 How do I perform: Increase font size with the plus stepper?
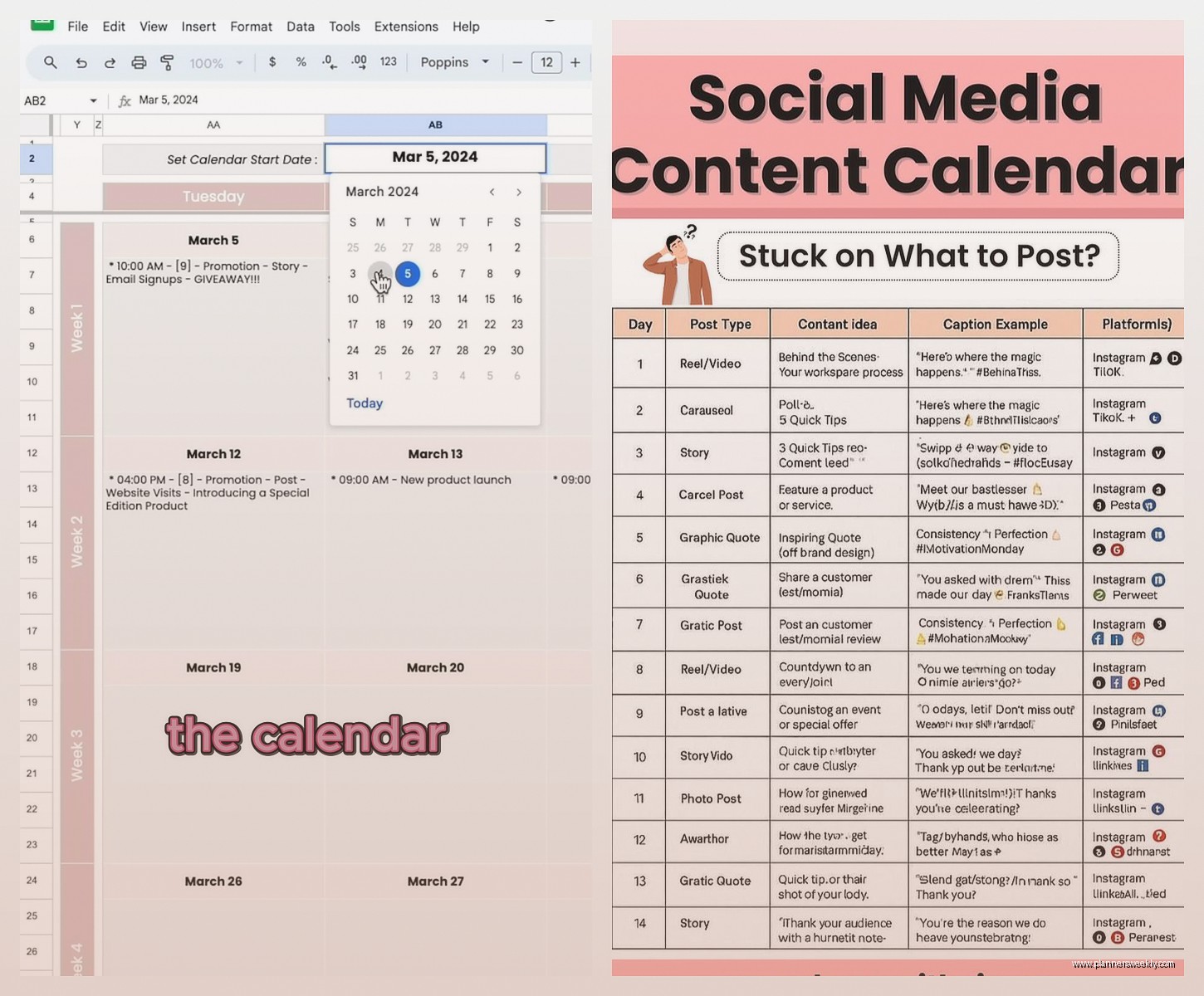[575, 62]
